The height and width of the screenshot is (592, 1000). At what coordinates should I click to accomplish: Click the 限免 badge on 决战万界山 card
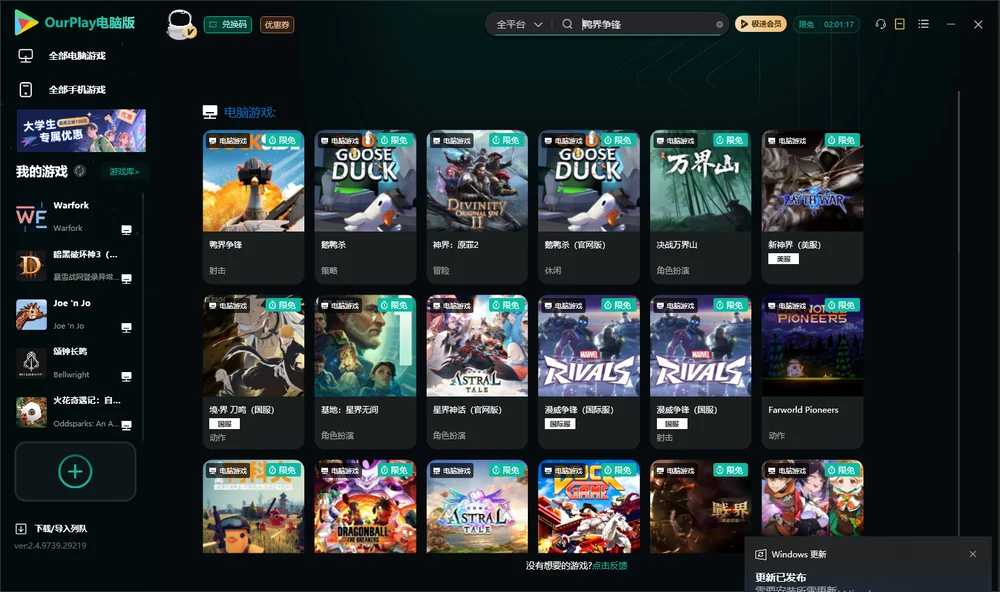click(x=730, y=140)
